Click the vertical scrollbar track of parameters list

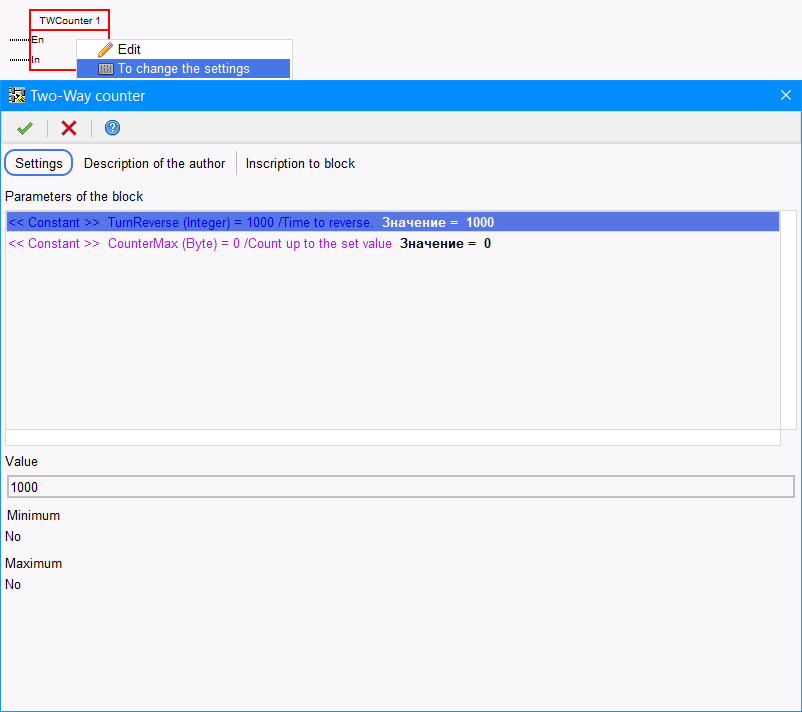(788, 320)
